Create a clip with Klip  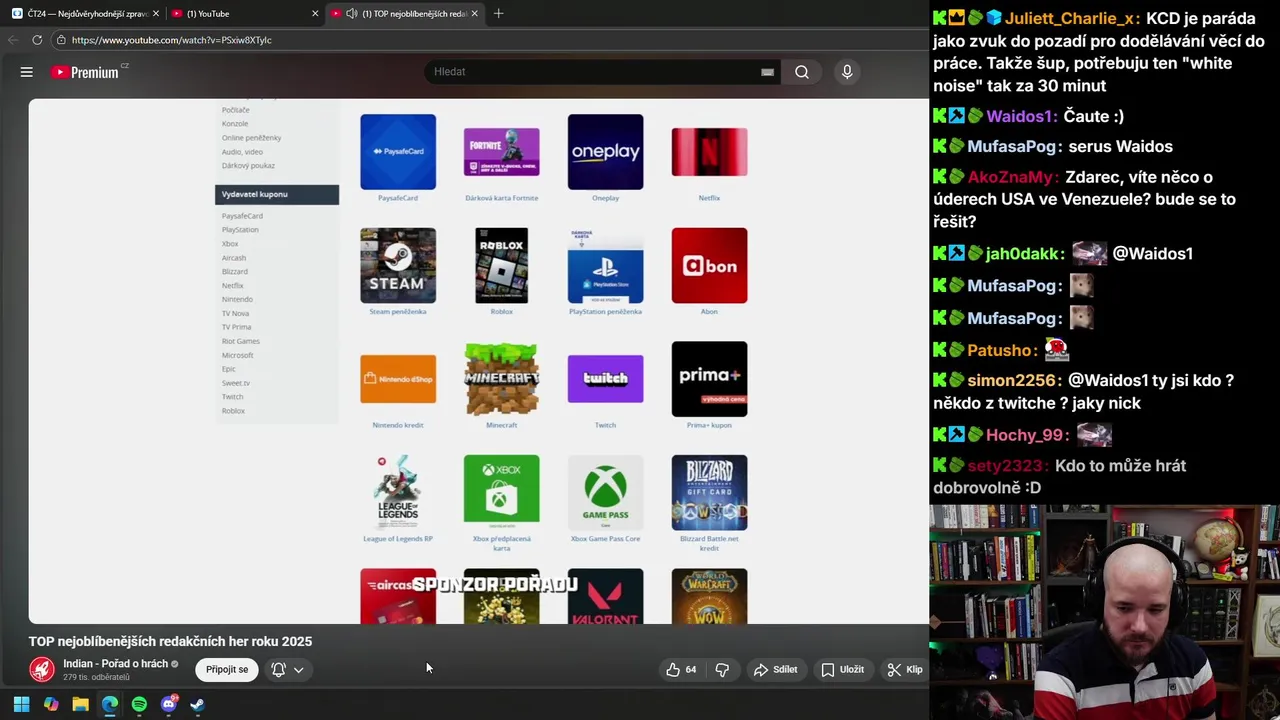(x=905, y=670)
